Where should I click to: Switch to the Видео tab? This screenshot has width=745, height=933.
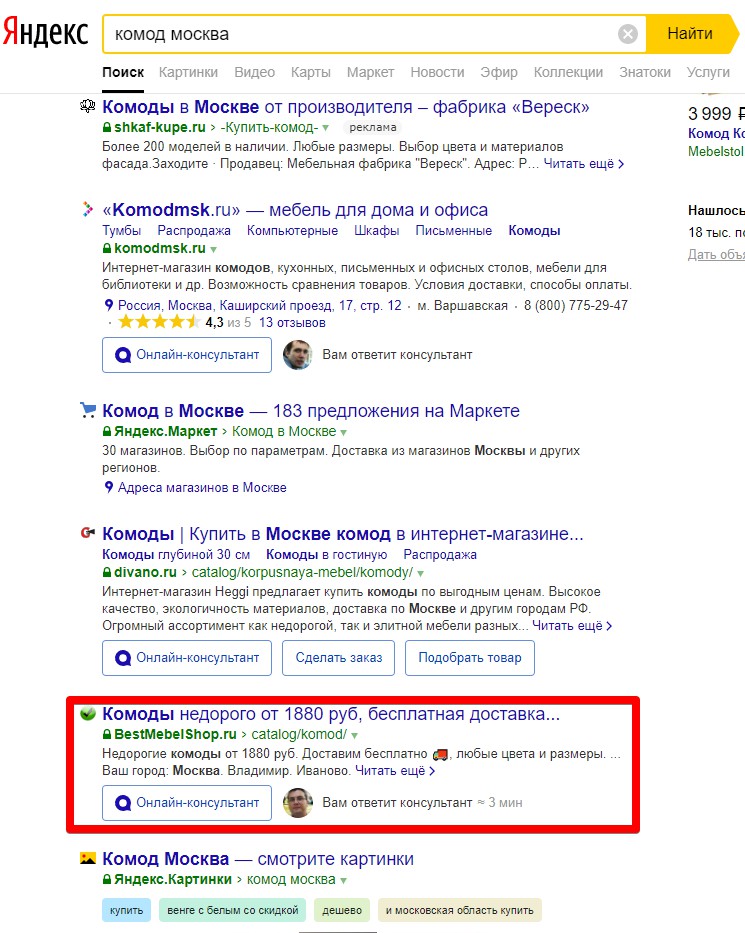pyautogui.click(x=254, y=72)
